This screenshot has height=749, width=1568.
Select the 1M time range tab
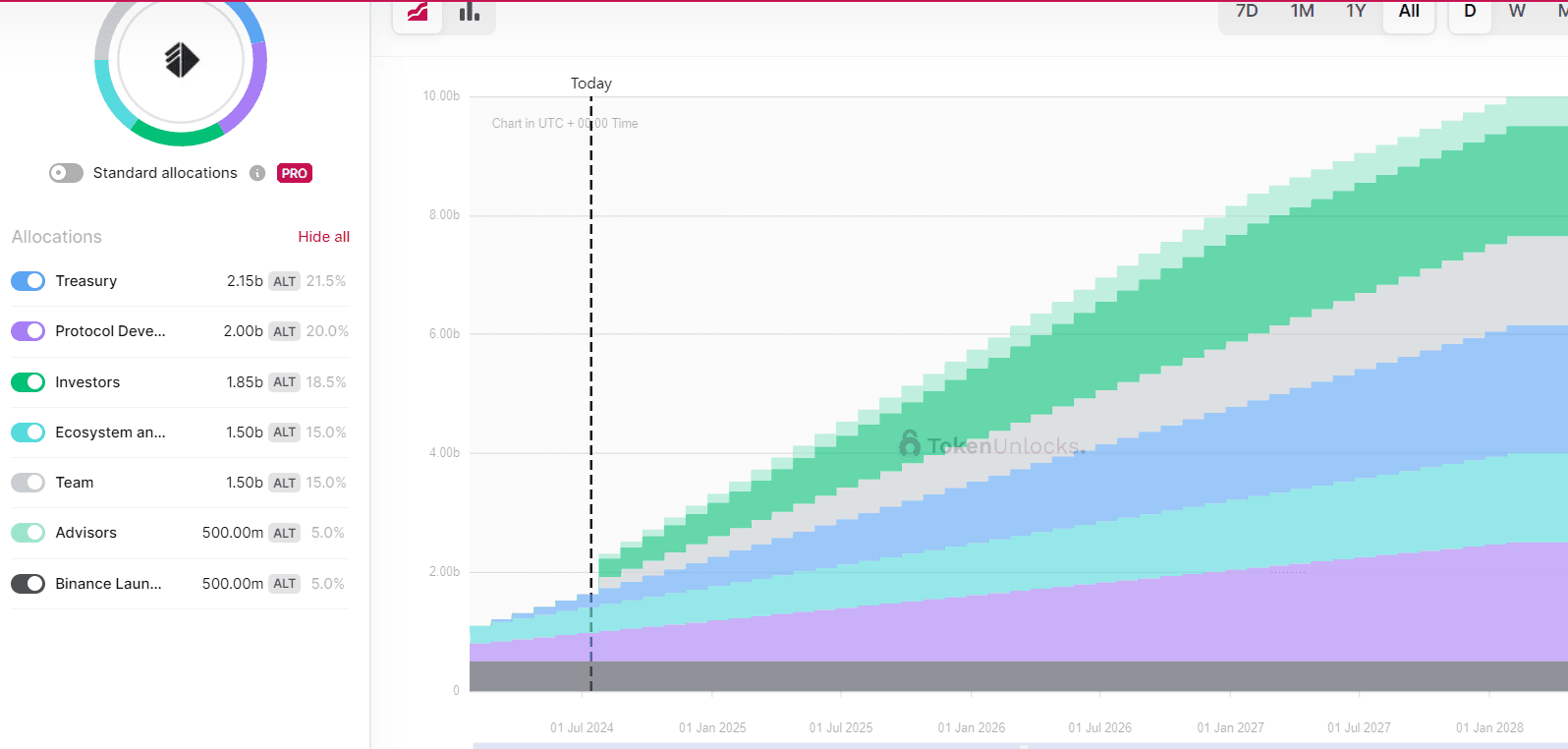point(1303,12)
